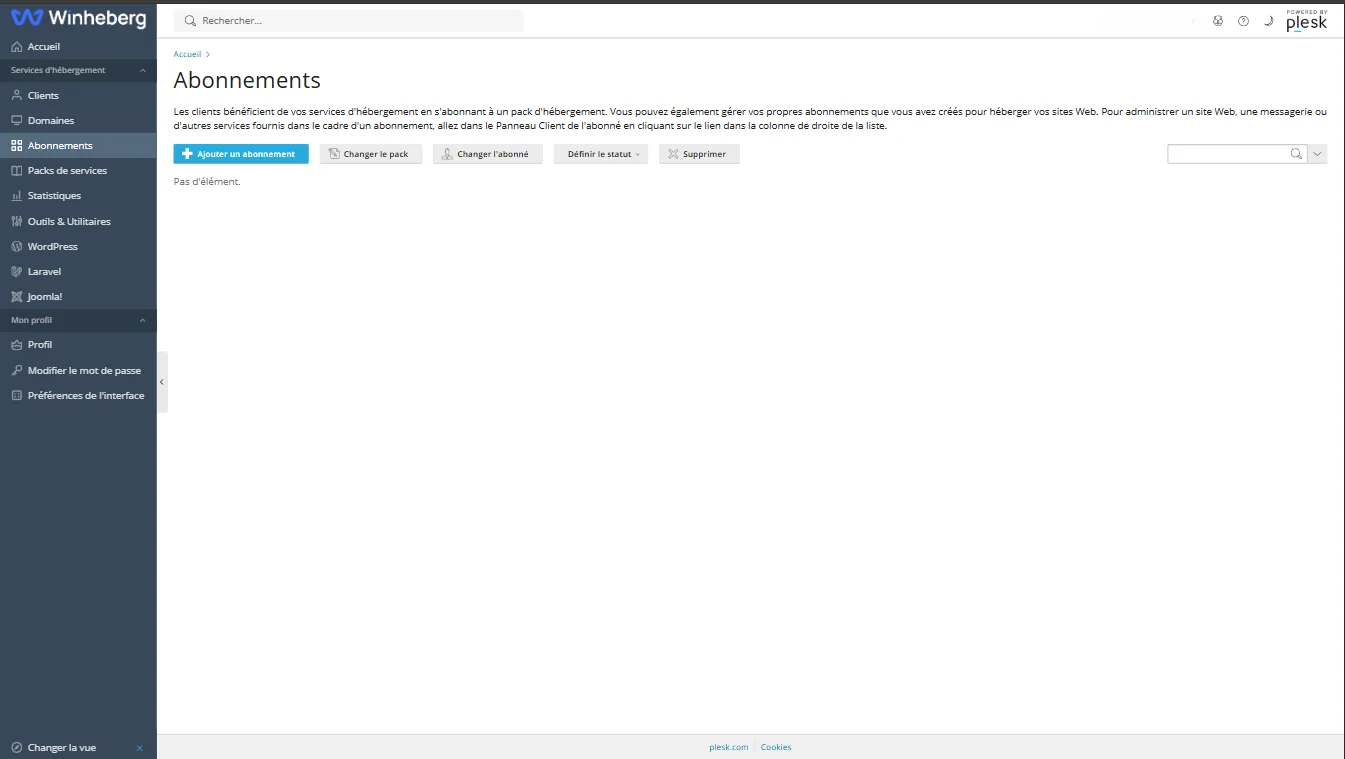Collapse the Services d'hébergement section
The height and width of the screenshot is (759, 1345).
pos(78,70)
